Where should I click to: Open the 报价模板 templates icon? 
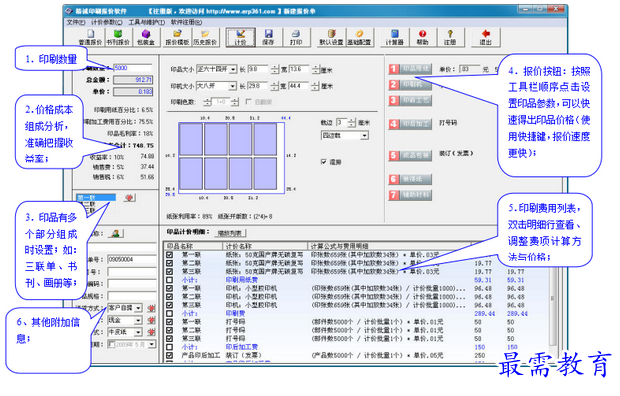[177, 37]
